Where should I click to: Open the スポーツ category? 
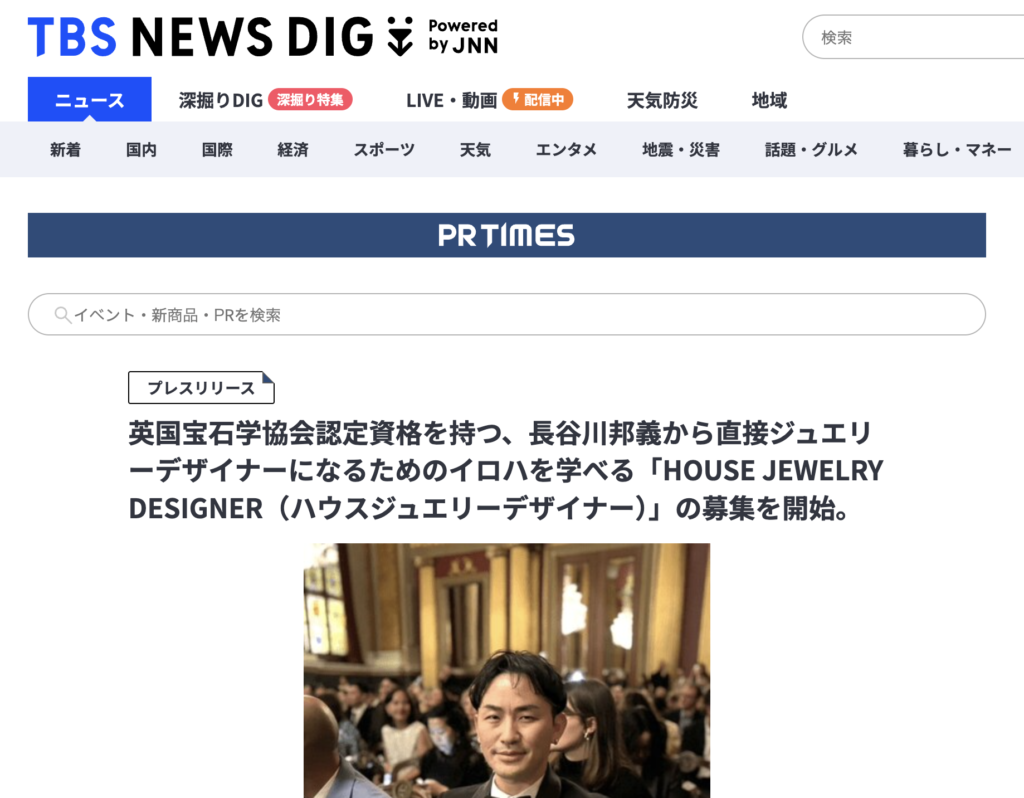[x=384, y=150]
